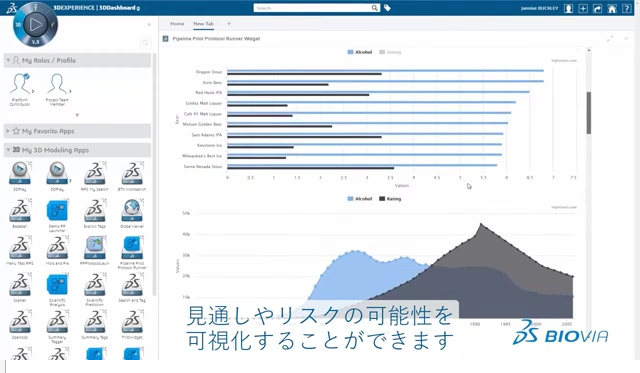Click the search icon in the apps side panel
Image resolution: width=640 pixels, height=373 pixels.
tap(145, 43)
